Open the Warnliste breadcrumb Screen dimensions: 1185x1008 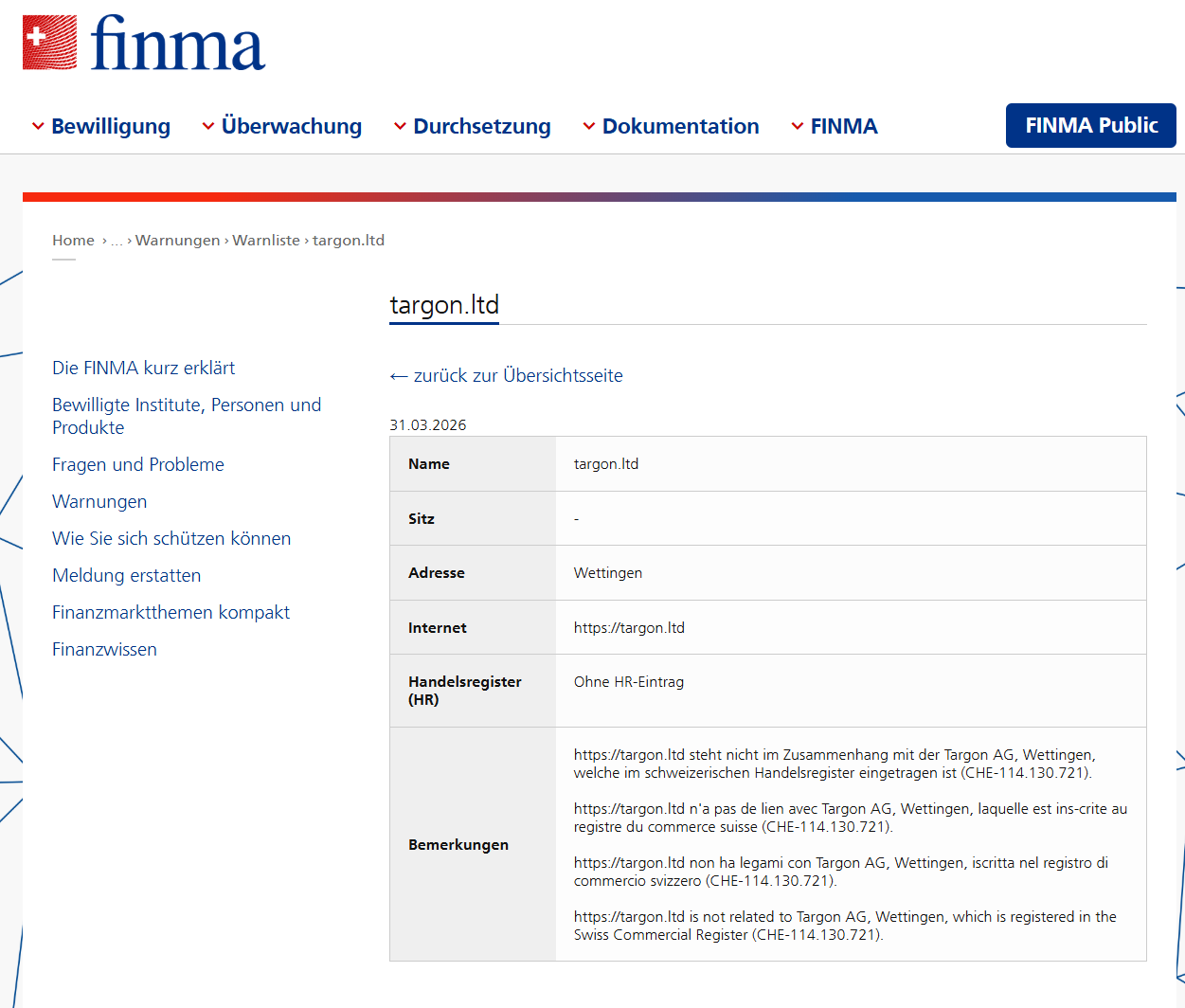pos(266,241)
